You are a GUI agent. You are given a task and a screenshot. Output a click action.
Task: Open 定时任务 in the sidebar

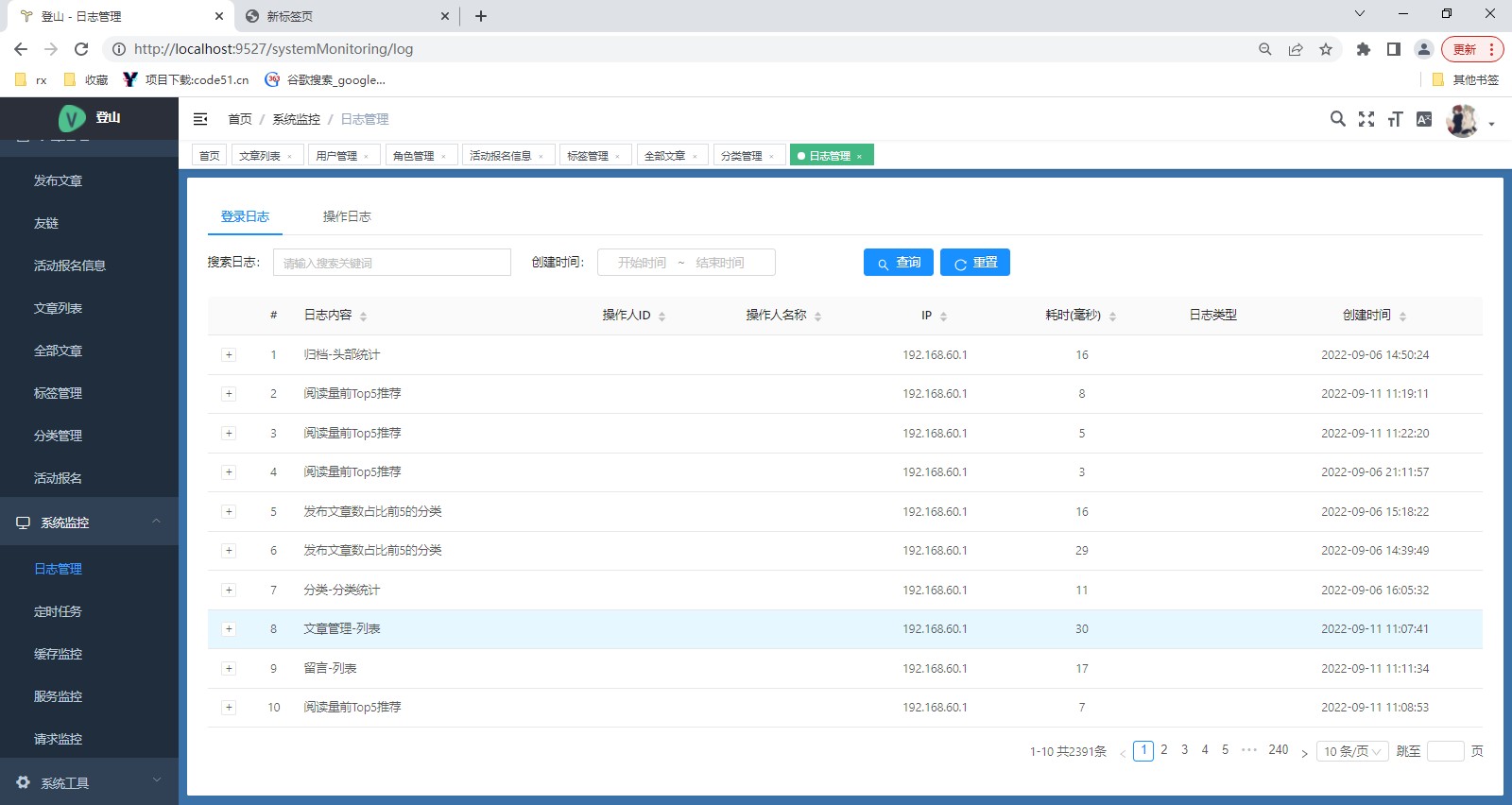(x=58, y=611)
